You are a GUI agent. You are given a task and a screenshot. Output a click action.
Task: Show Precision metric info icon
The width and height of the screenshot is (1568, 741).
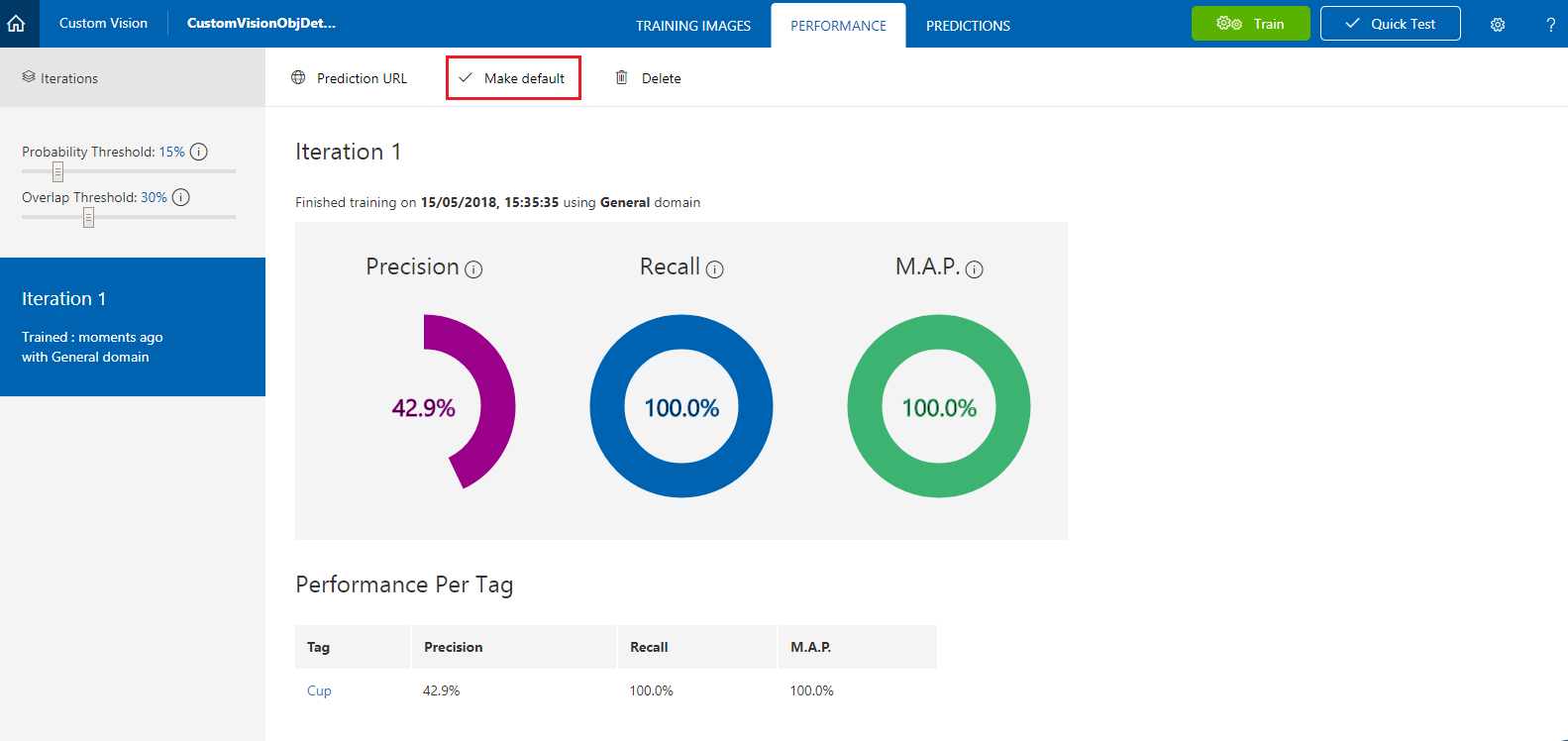coord(473,269)
